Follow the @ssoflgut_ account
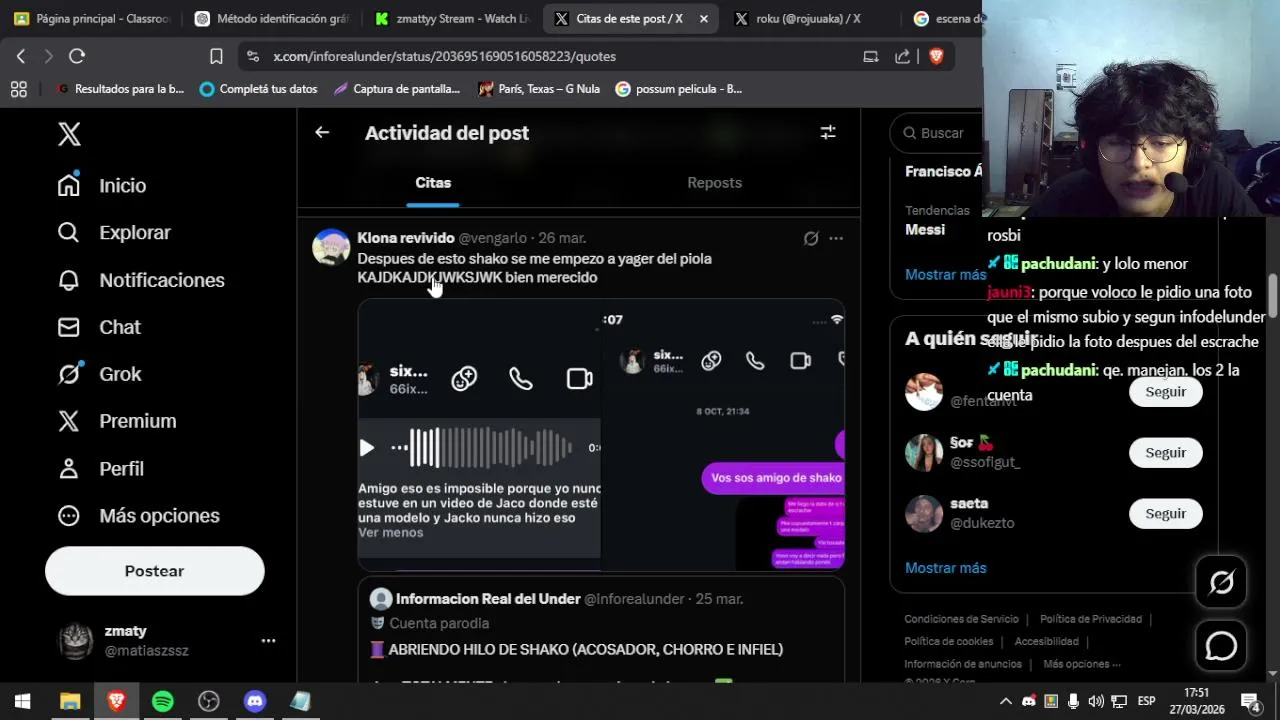Image resolution: width=1280 pixels, height=720 pixels. point(1165,453)
